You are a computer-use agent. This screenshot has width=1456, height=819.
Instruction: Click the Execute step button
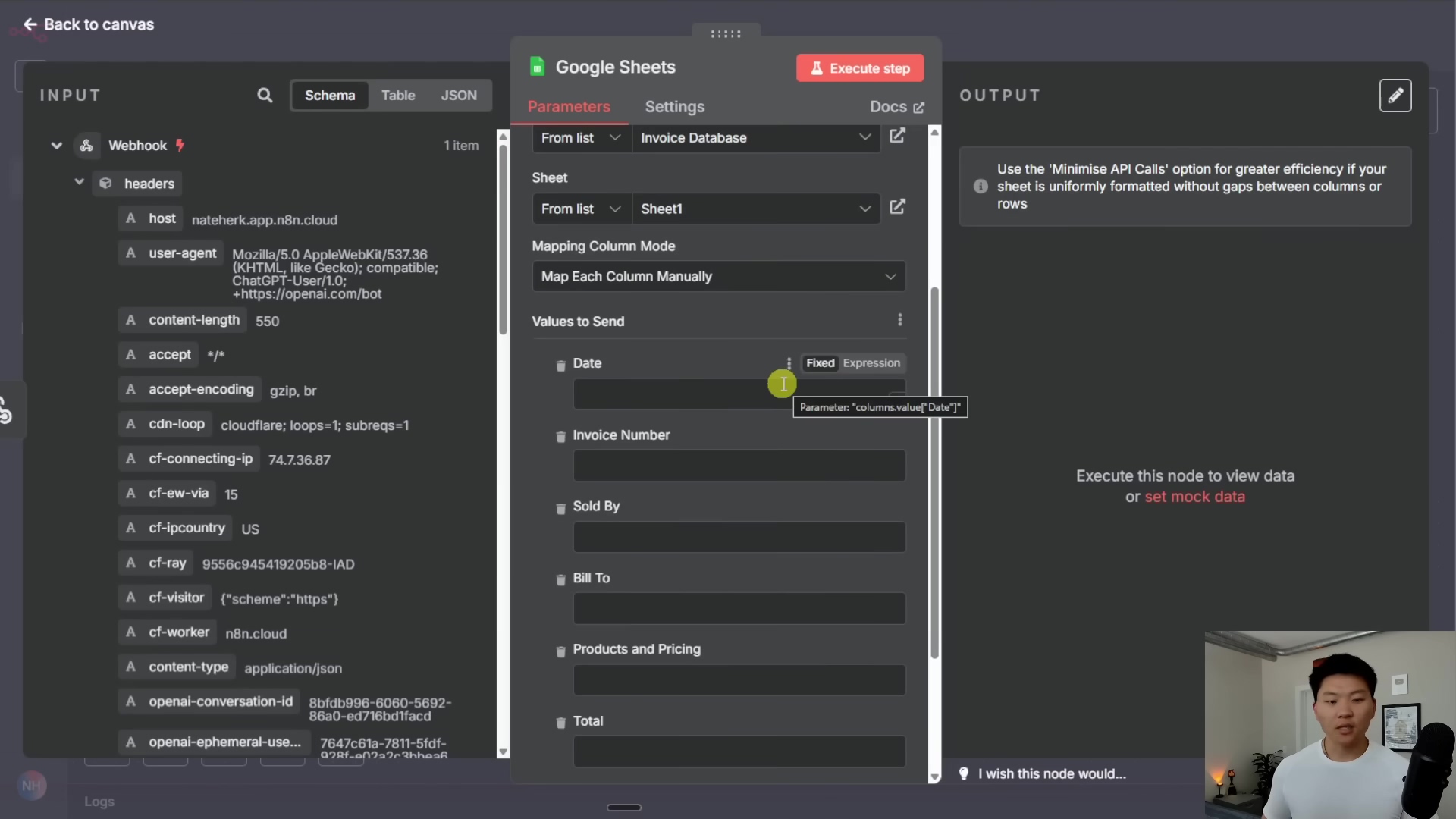coord(860,68)
